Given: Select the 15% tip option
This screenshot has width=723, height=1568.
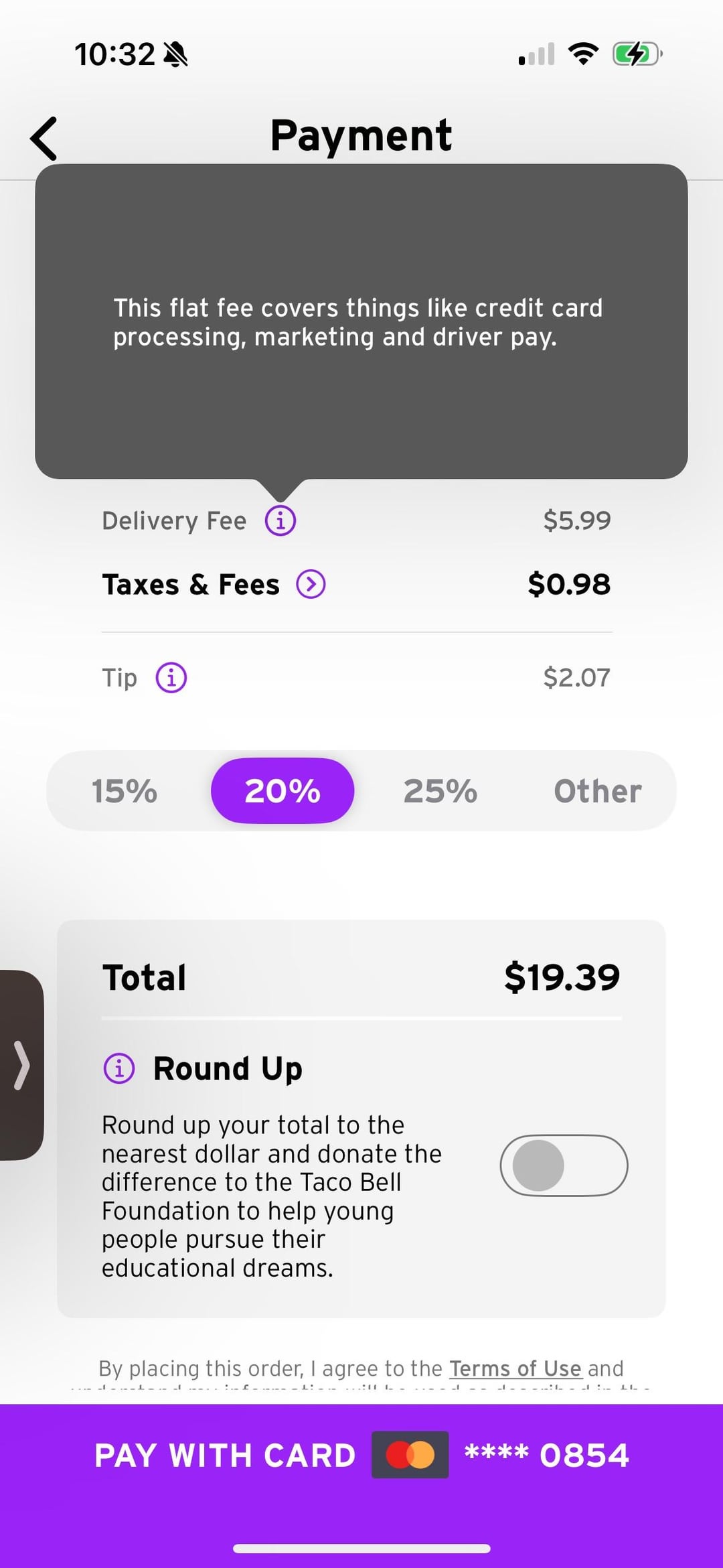Looking at the screenshot, I should 125,791.
